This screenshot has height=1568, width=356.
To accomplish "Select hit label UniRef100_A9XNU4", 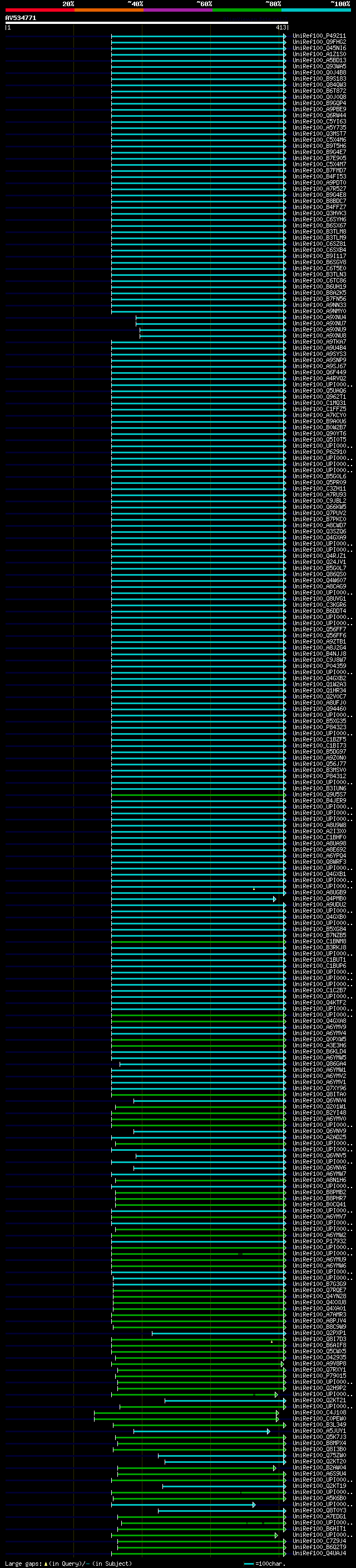I will (319, 317).
